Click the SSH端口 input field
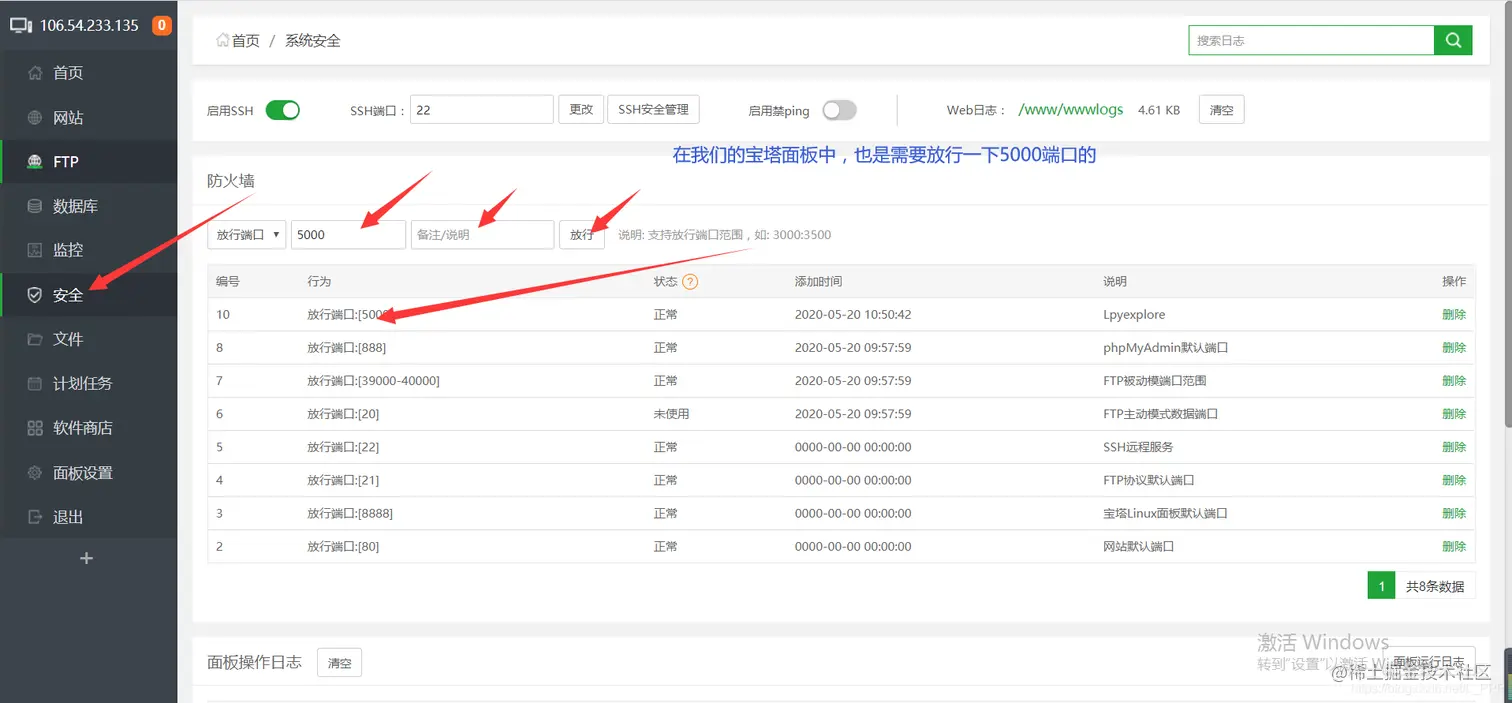1512x703 pixels. (x=482, y=110)
